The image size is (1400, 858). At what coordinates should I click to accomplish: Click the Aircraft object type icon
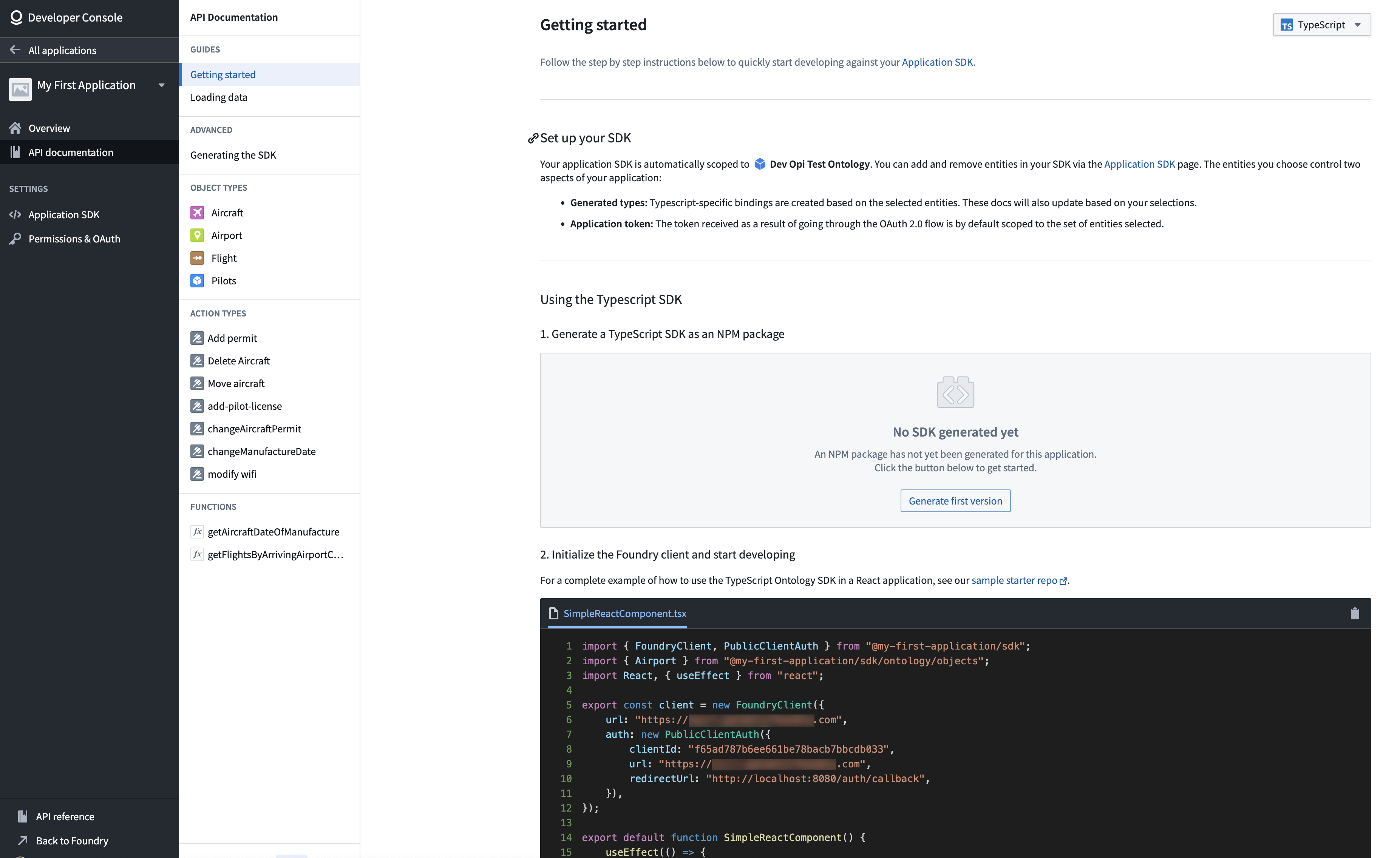(x=197, y=212)
